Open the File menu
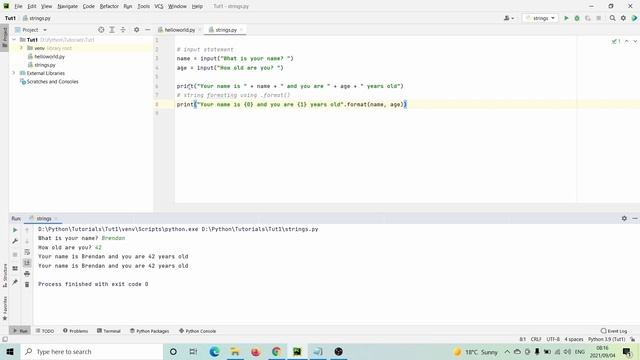Viewport: 640px width, 360px height. coord(18,6)
